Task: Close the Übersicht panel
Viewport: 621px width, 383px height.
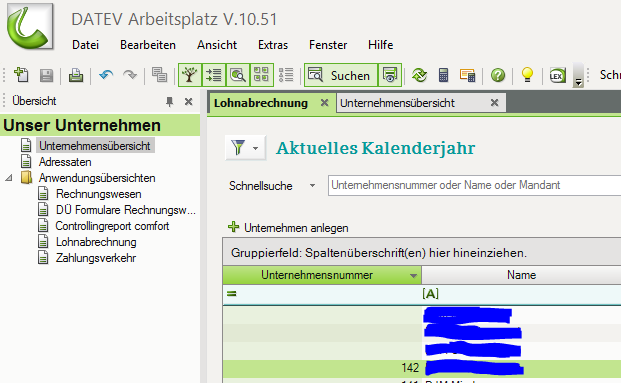Action: (x=189, y=102)
